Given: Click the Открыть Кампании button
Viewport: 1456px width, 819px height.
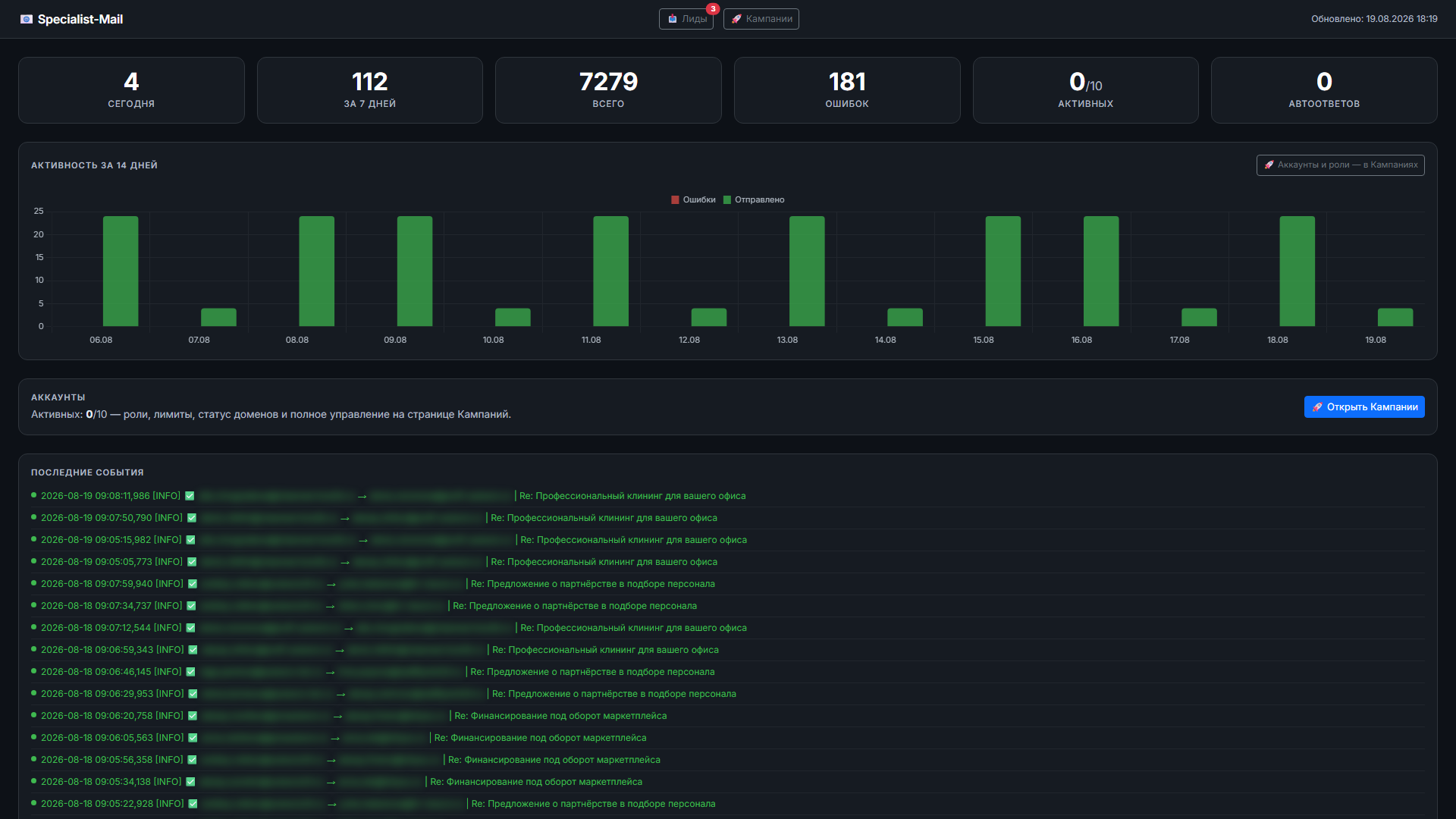Looking at the screenshot, I should 1364,406.
